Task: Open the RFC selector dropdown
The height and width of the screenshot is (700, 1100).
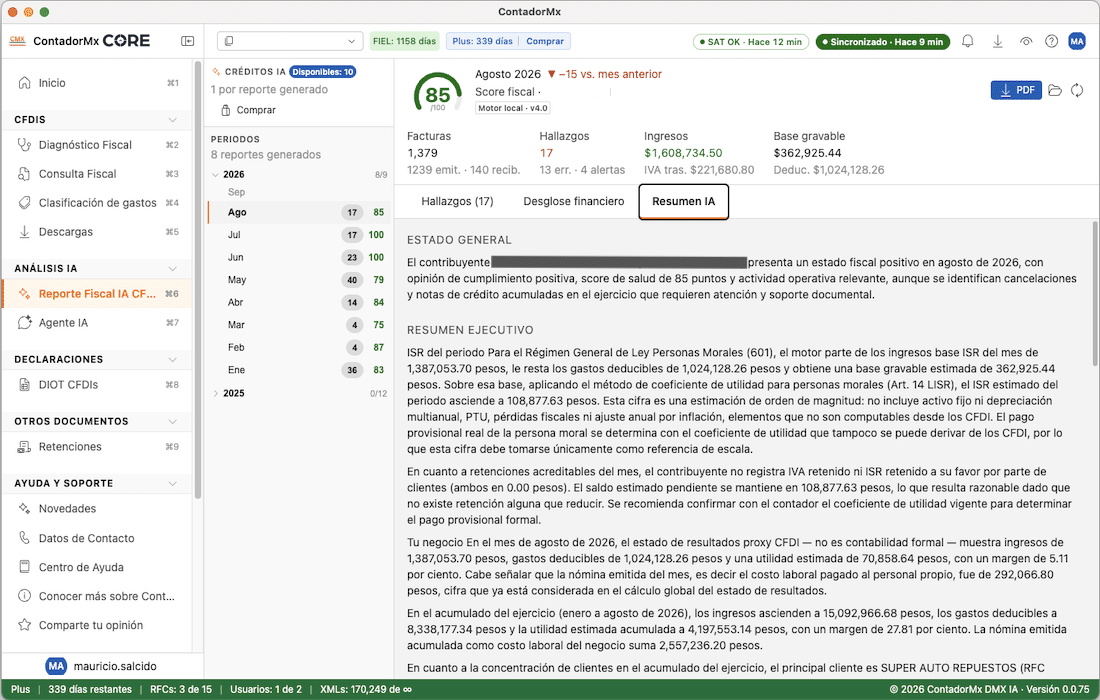Action: coord(290,41)
